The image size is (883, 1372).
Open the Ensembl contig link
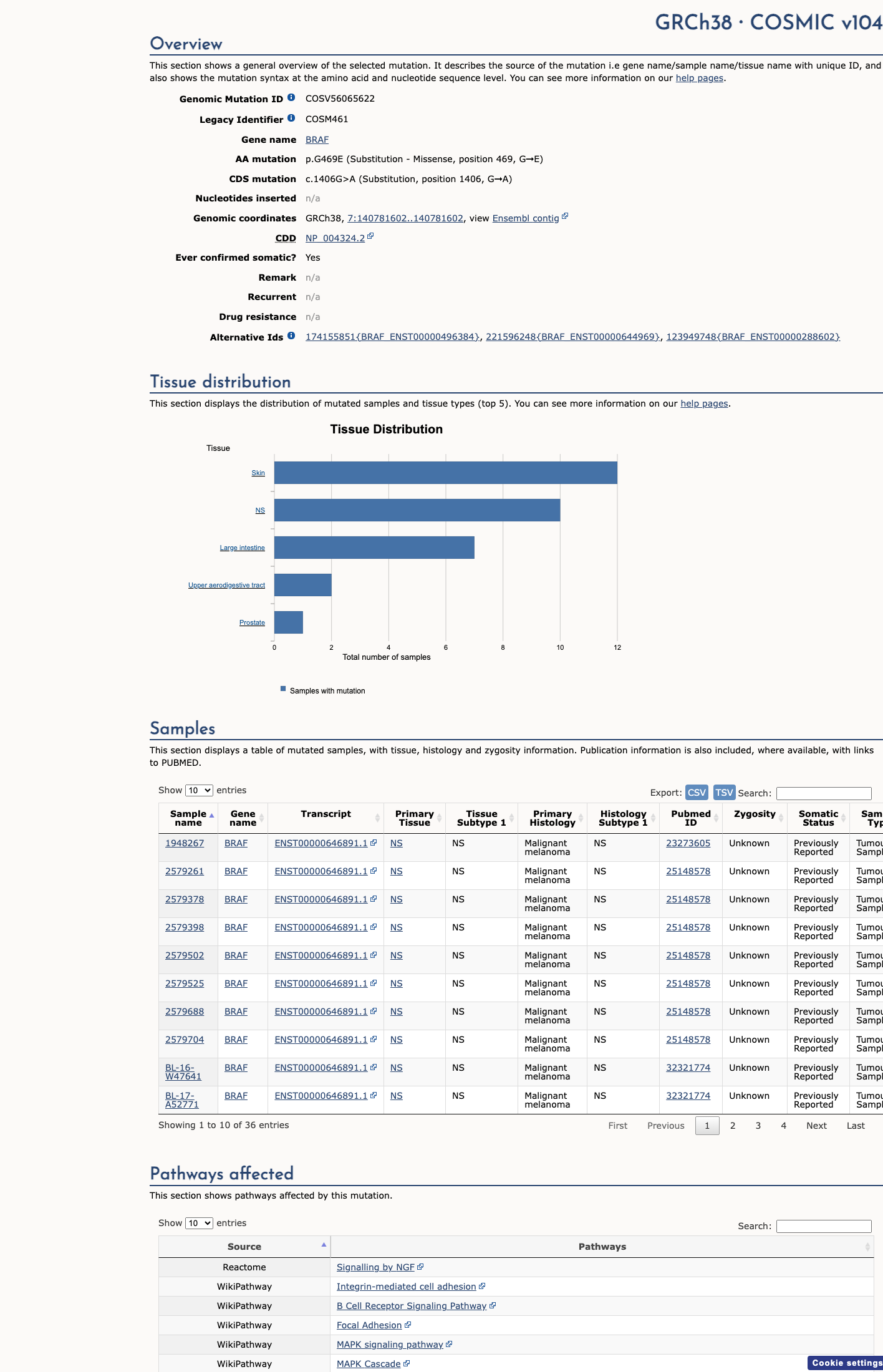point(526,218)
